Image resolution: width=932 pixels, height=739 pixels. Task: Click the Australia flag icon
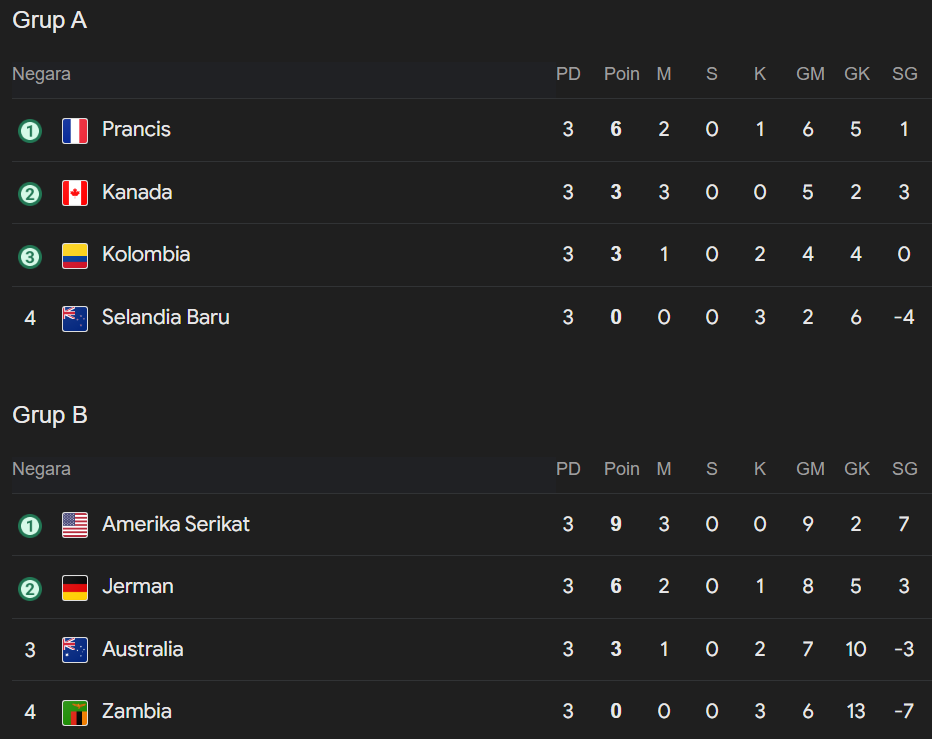click(75, 650)
